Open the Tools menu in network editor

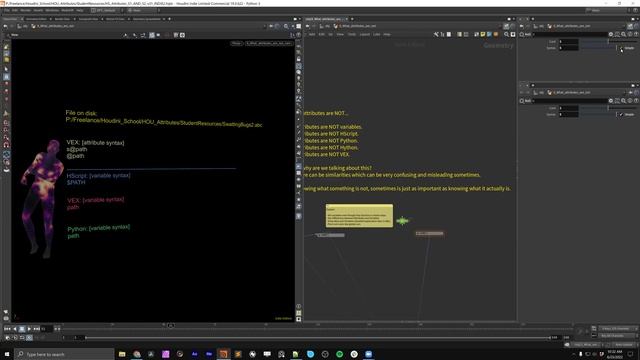point(352,35)
